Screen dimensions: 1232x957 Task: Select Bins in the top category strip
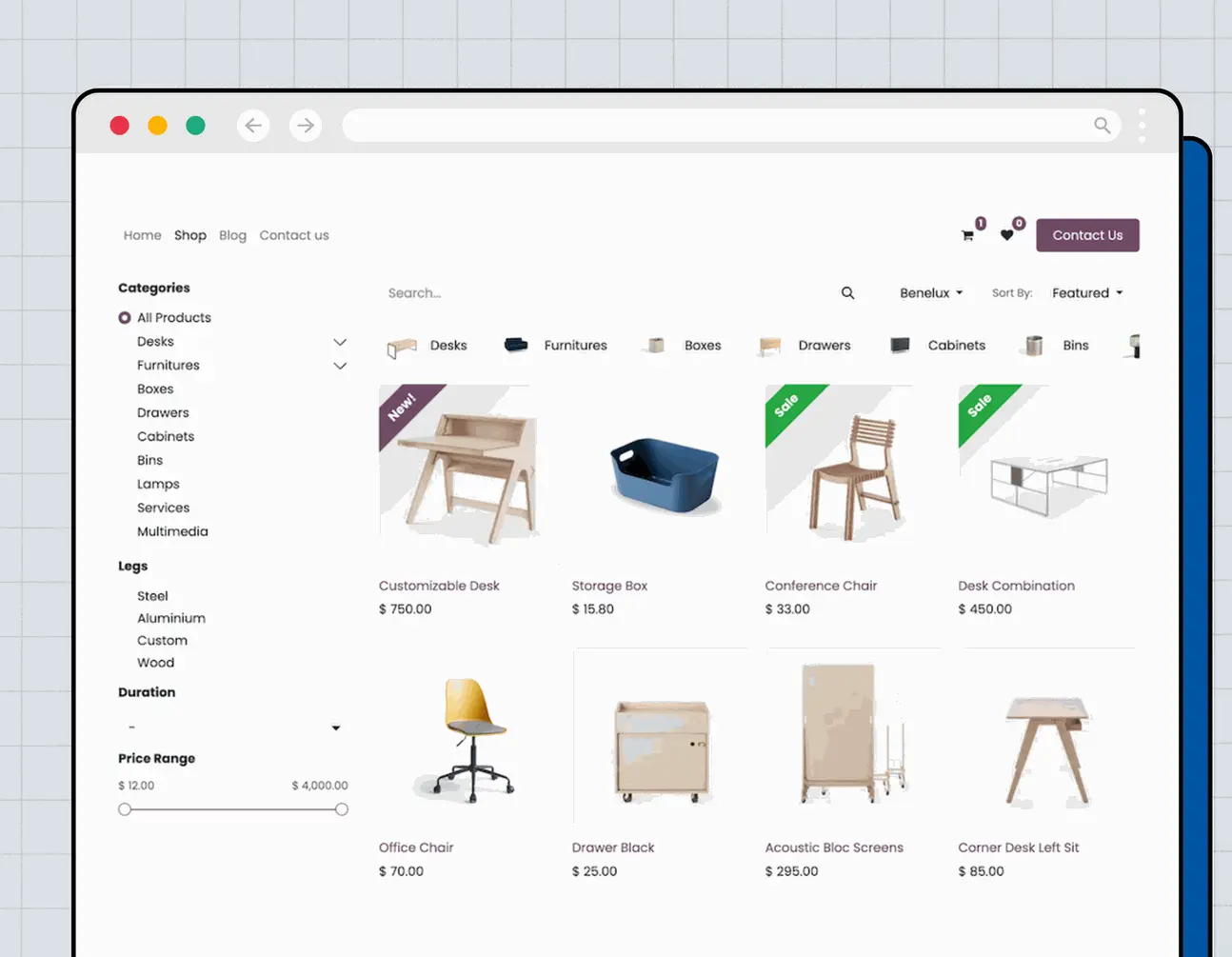(x=1076, y=346)
